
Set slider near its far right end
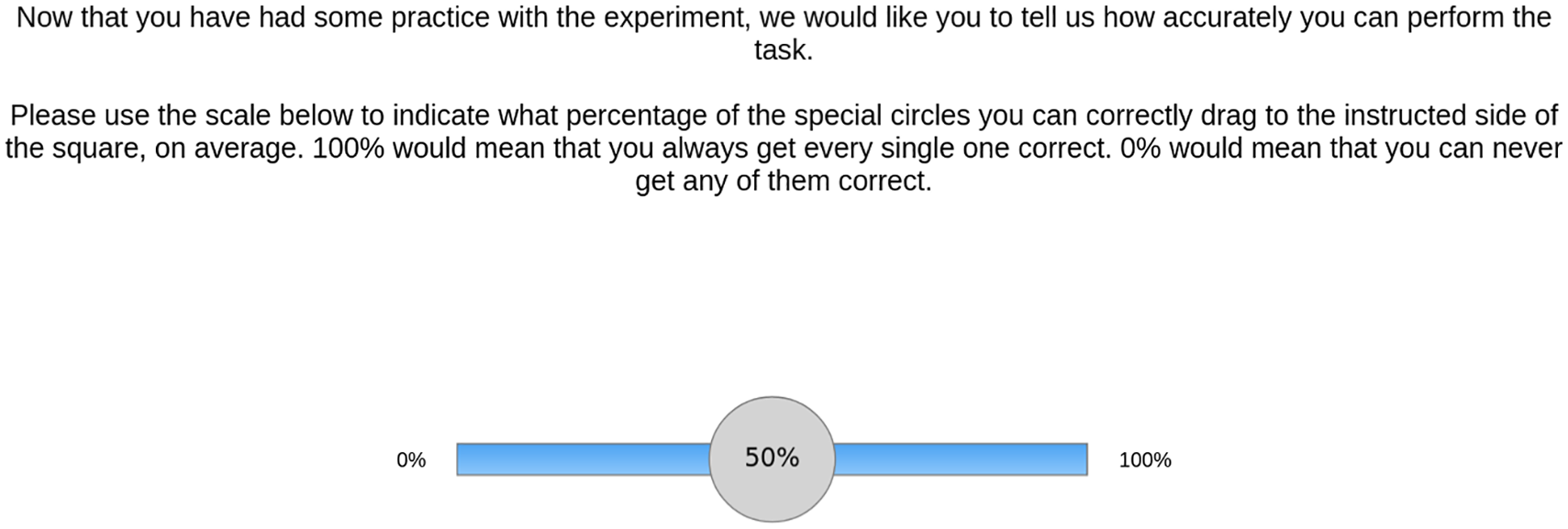(1079, 458)
